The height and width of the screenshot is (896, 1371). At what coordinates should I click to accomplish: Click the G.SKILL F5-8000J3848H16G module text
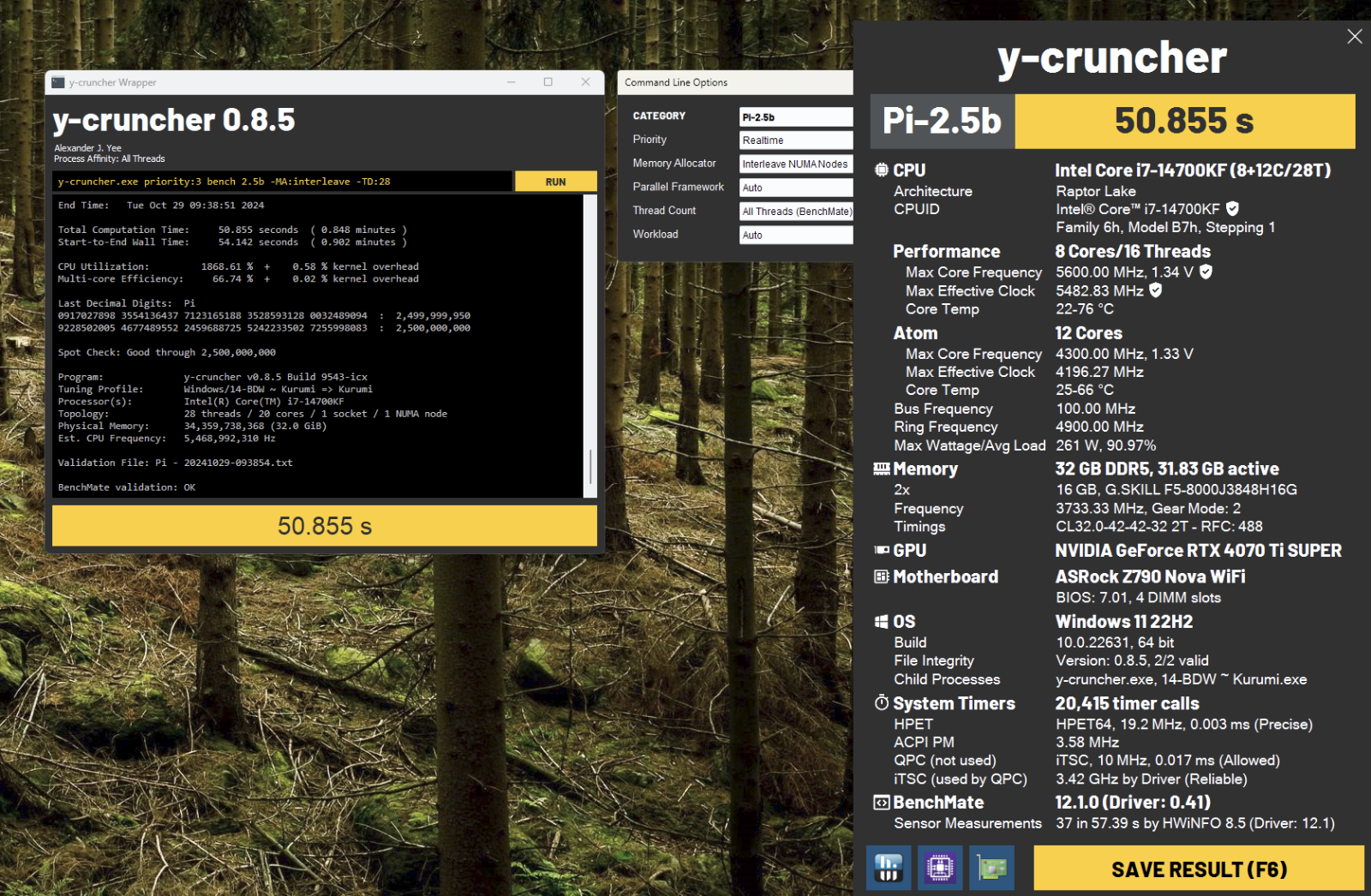(1176, 489)
